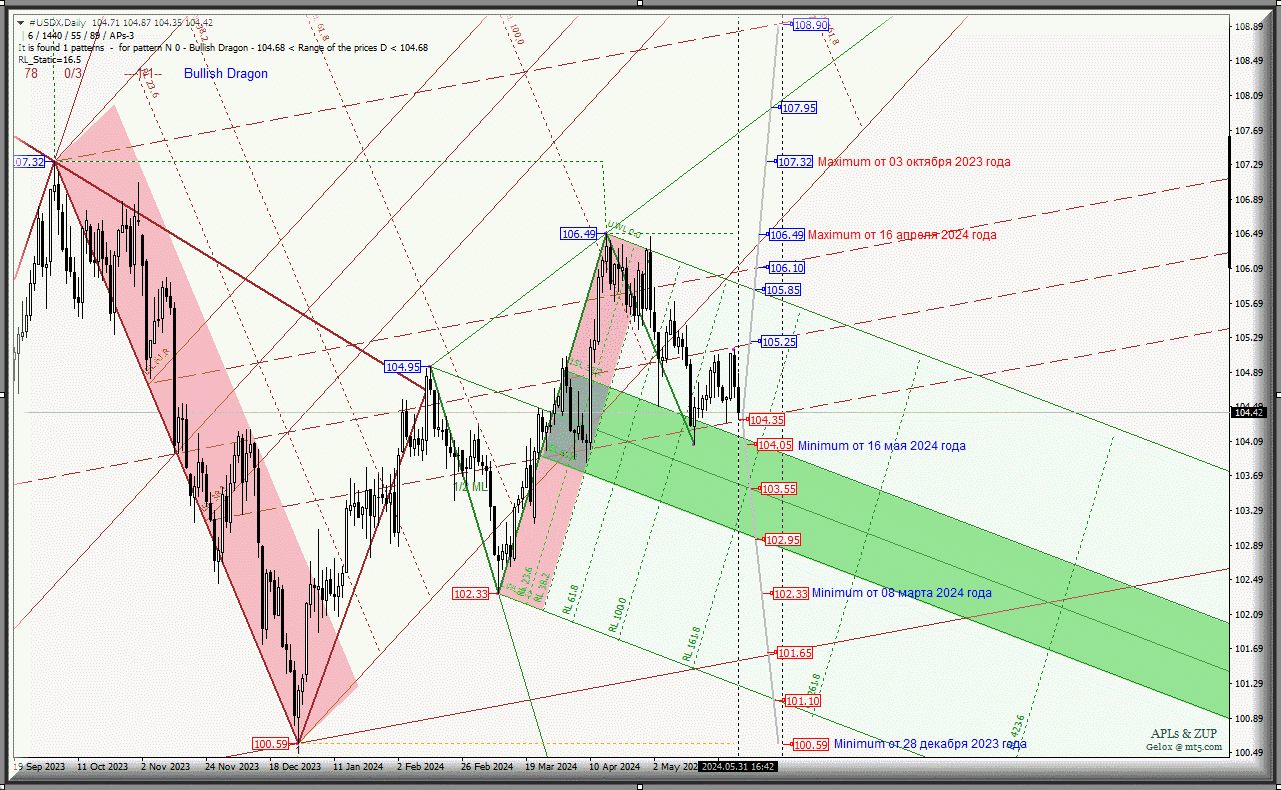Click the 103.55 support level label
The height and width of the screenshot is (790, 1281).
[778, 489]
